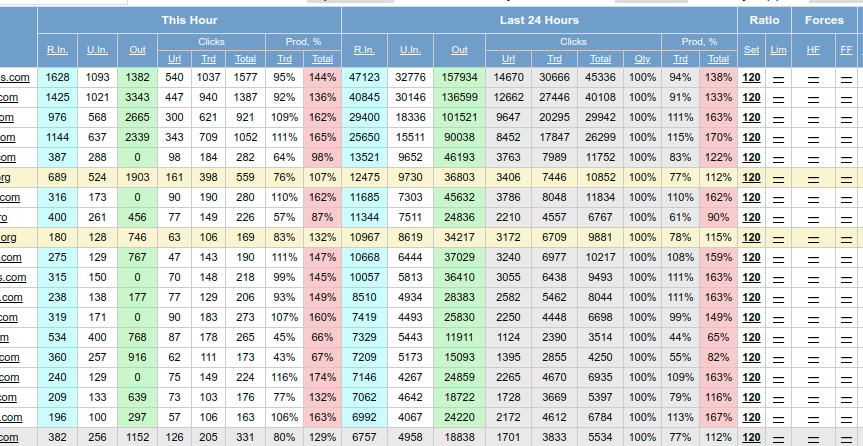The height and width of the screenshot is (446, 863).
Task: Sort by Last 24 Hours Clicks Url header
Action: 508,58
